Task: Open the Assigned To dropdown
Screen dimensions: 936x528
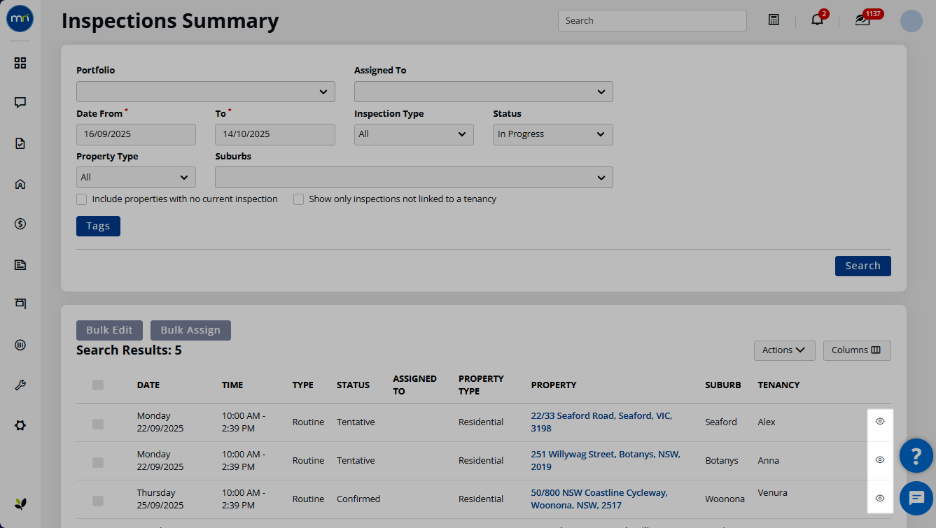Action: pyautogui.click(x=484, y=92)
